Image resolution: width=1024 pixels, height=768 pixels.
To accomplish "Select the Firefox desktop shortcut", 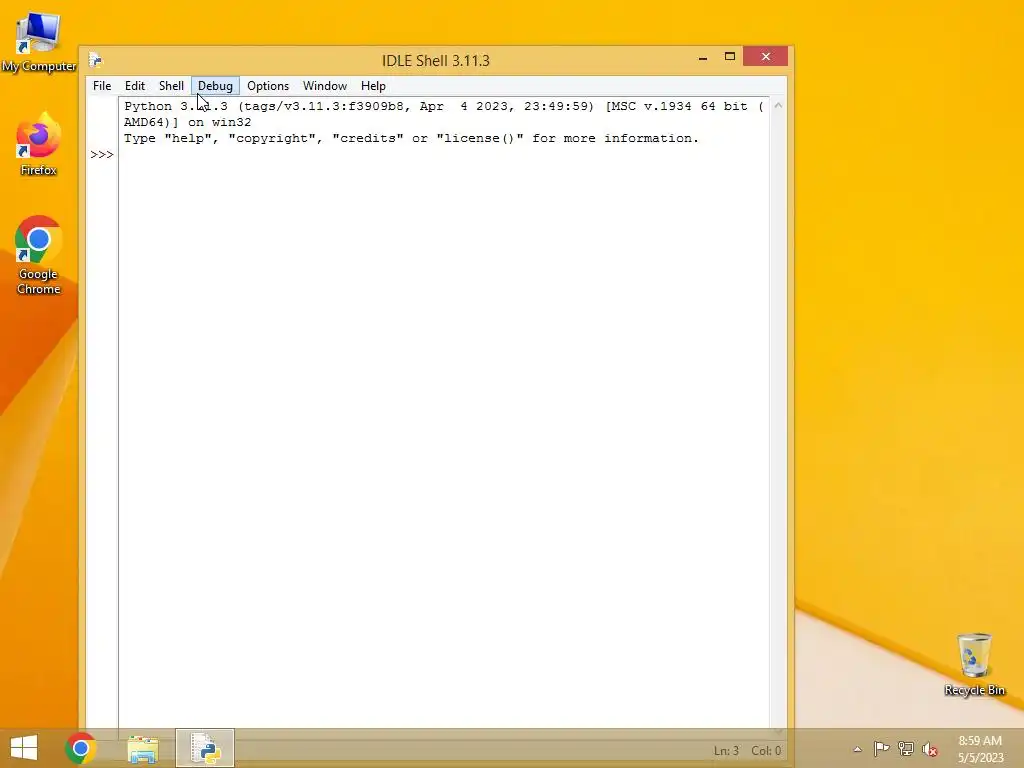I will tap(39, 144).
